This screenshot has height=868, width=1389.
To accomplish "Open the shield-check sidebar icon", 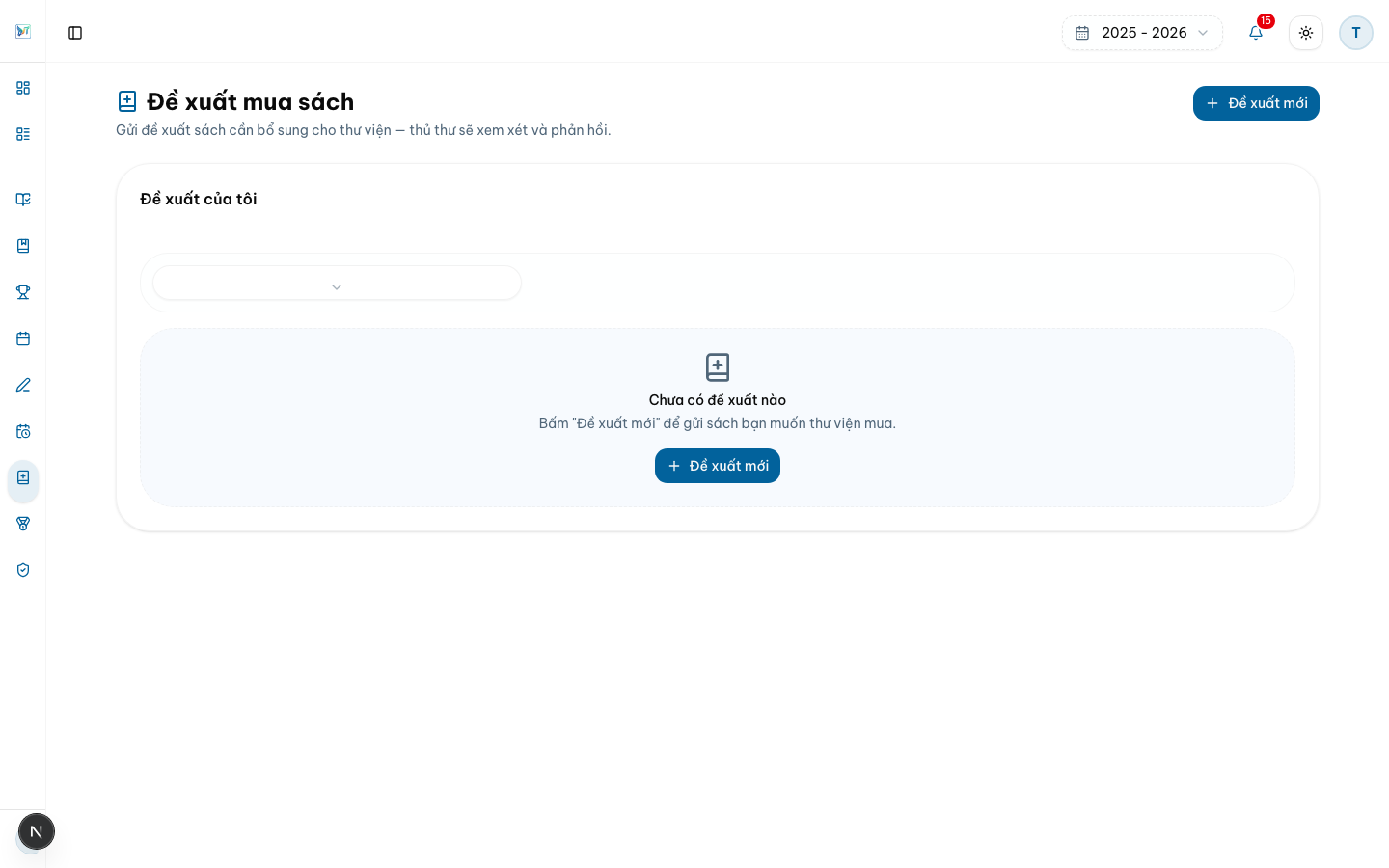I will click(23, 570).
